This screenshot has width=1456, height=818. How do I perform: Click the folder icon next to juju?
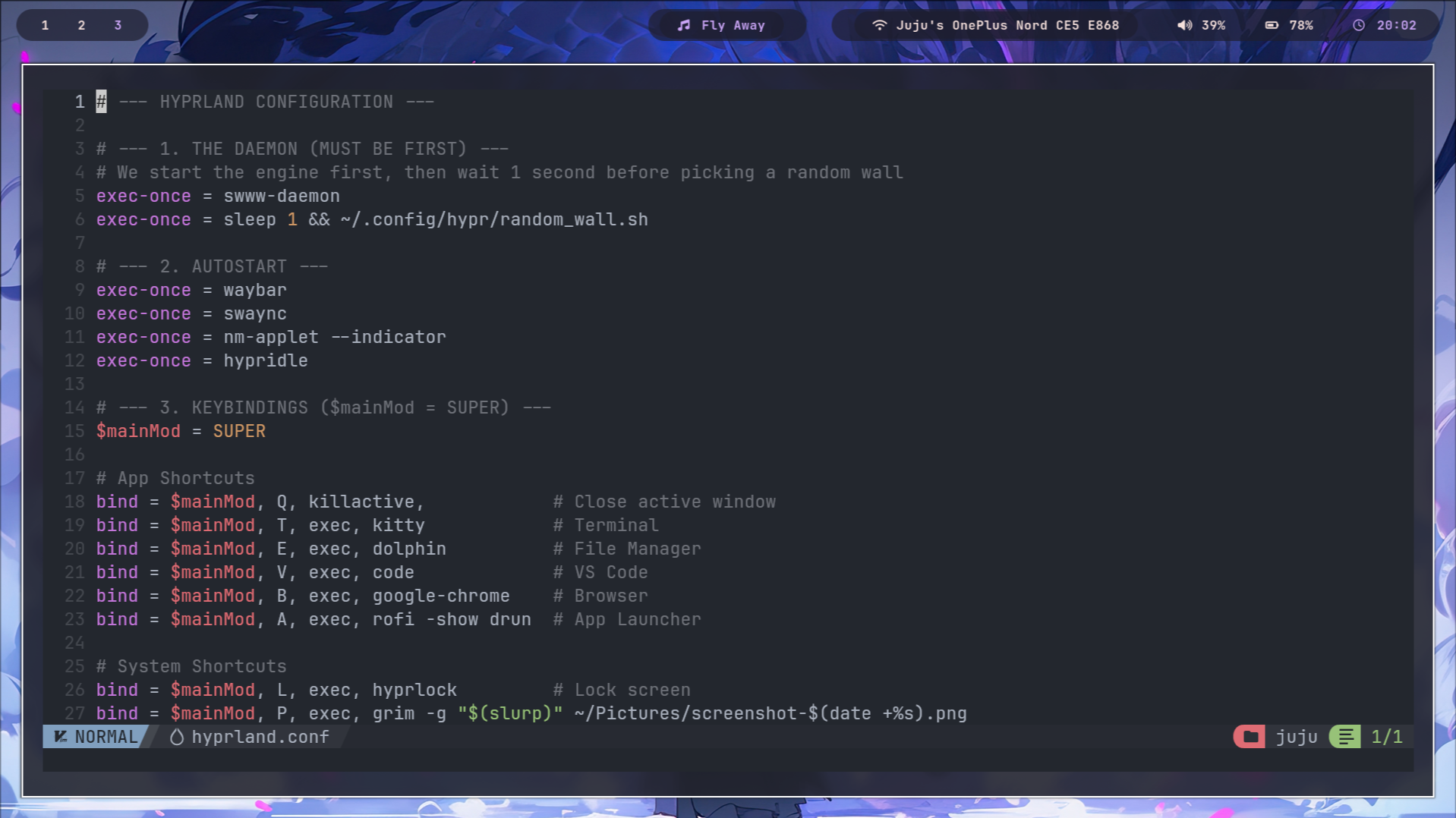tap(1249, 737)
